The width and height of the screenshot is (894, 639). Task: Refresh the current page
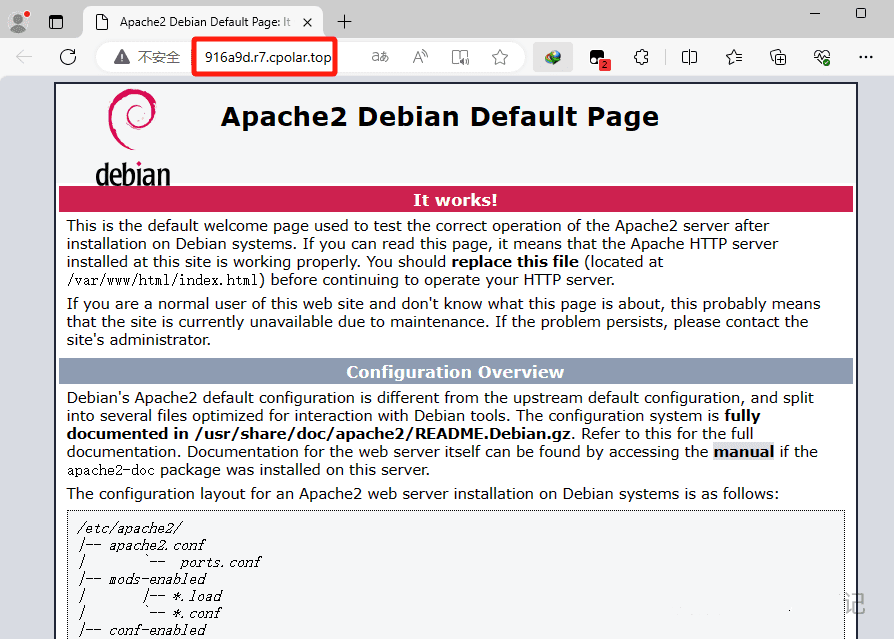[68, 57]
